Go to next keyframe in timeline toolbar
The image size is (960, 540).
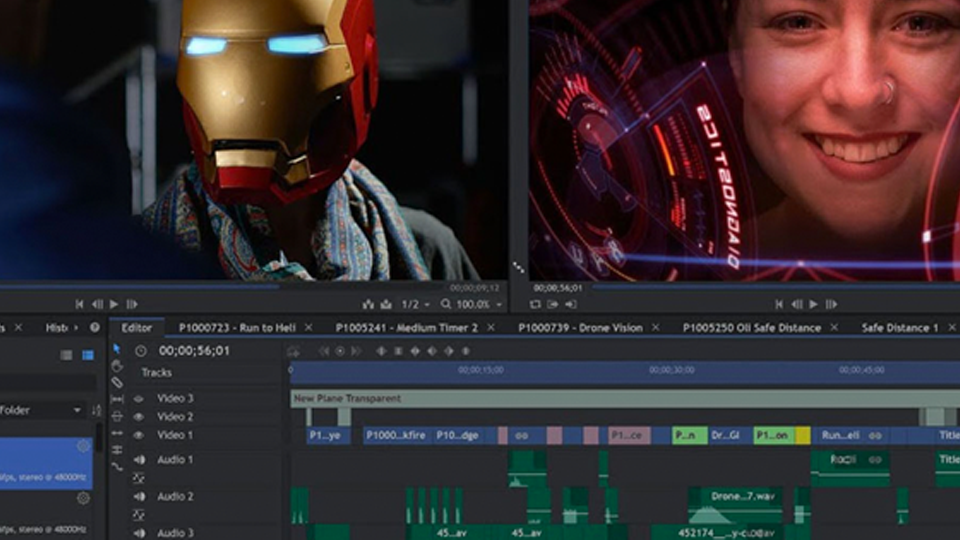click(356, 351)
